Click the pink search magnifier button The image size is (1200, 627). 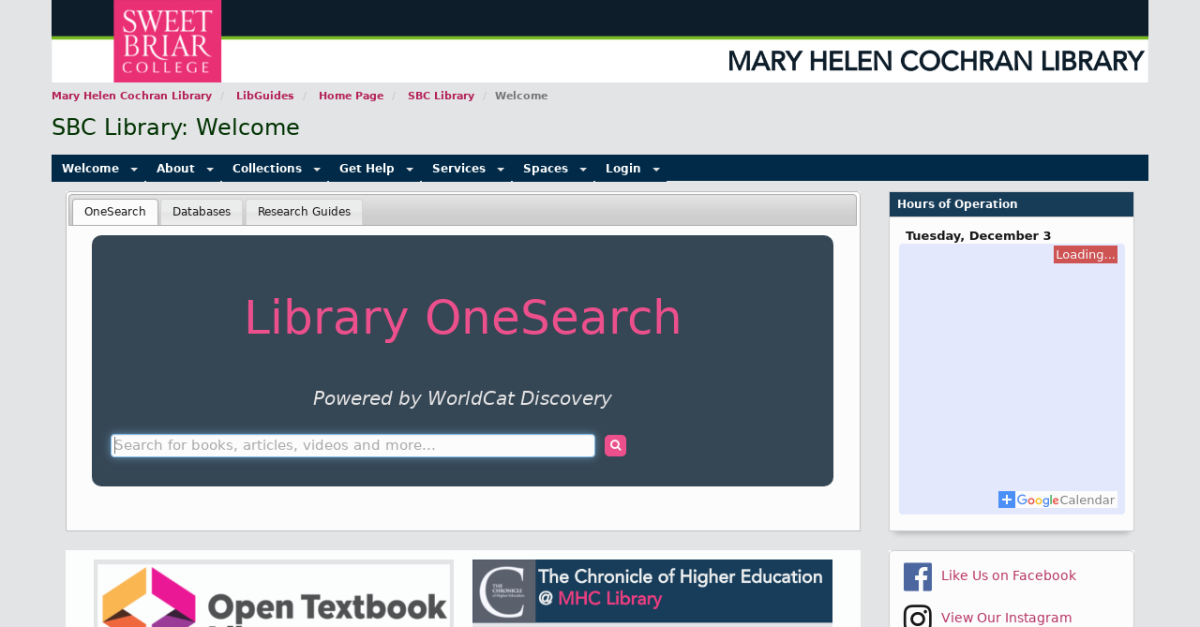coord(615,445)
